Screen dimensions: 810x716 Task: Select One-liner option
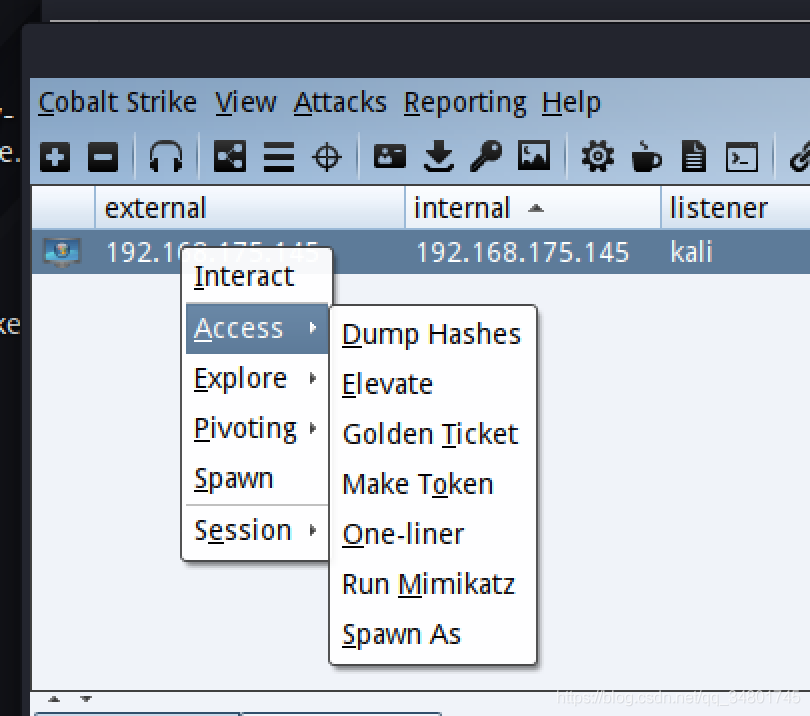click(433, 534)
